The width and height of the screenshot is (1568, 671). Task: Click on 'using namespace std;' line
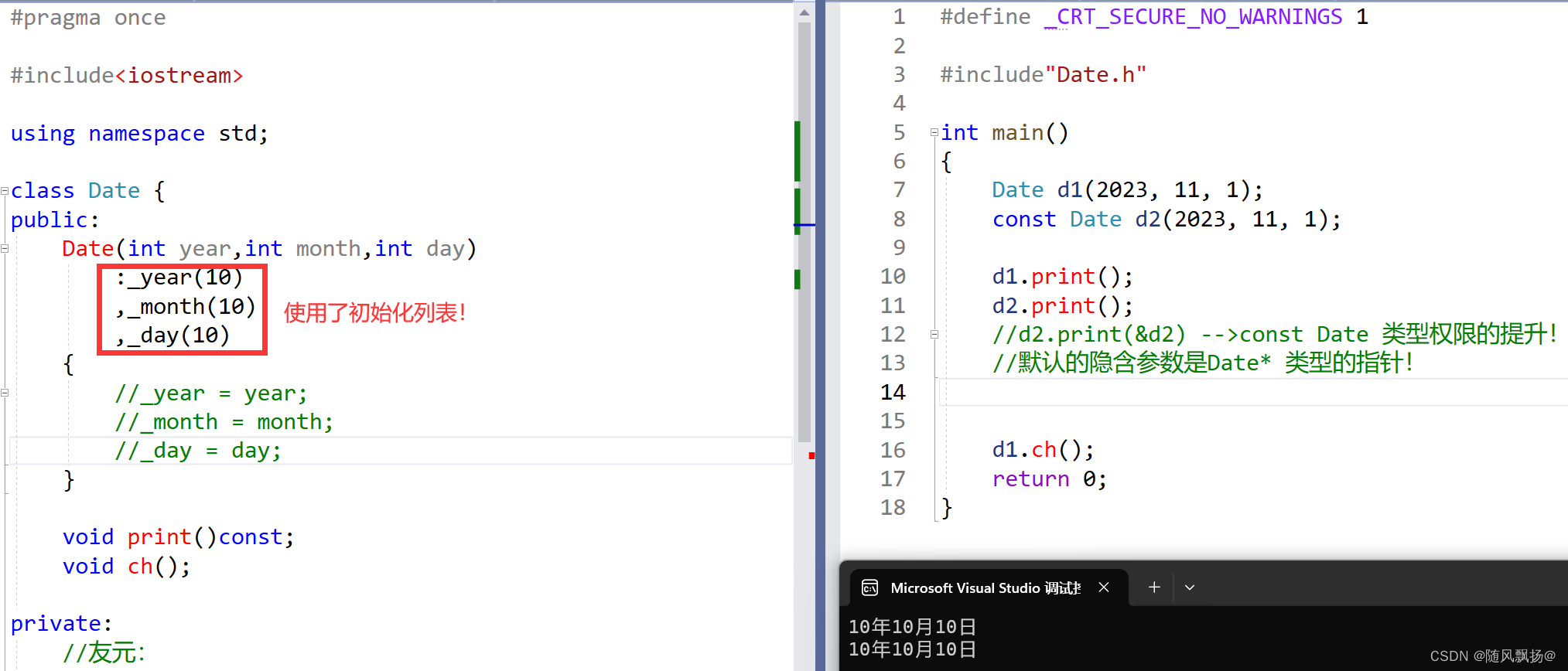139,134
